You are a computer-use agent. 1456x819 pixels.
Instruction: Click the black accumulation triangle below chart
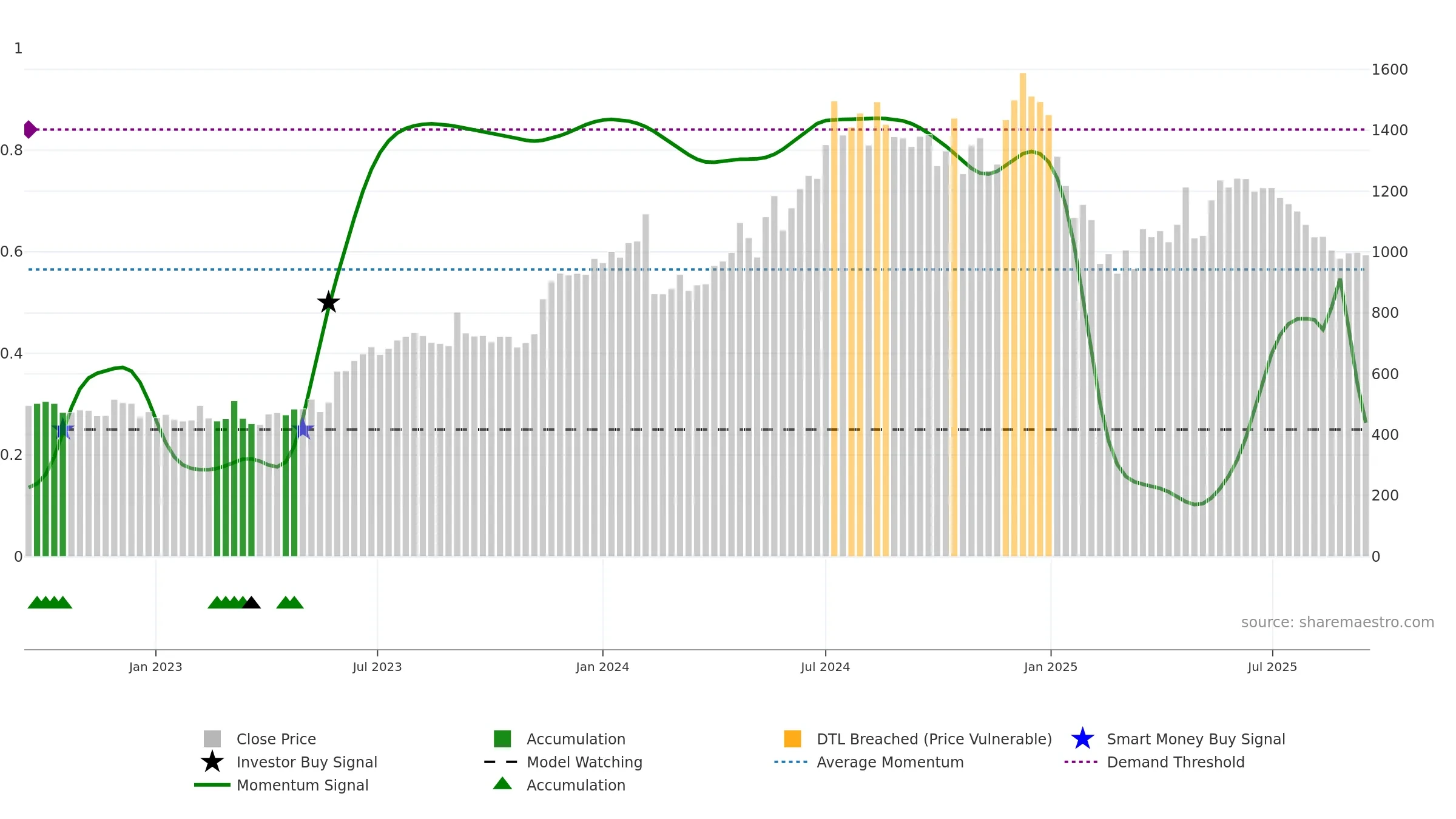point(251,602)
